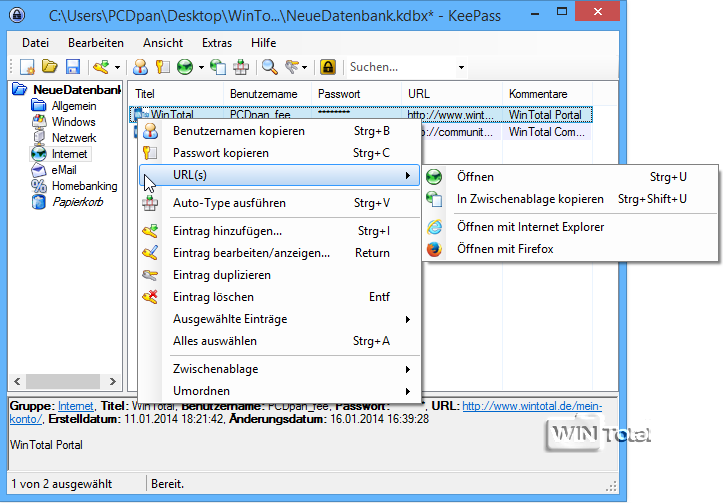The image size is (723, 503).
Task: Choose Öffnen mit Internet Explorer
Action: [570, 227]
